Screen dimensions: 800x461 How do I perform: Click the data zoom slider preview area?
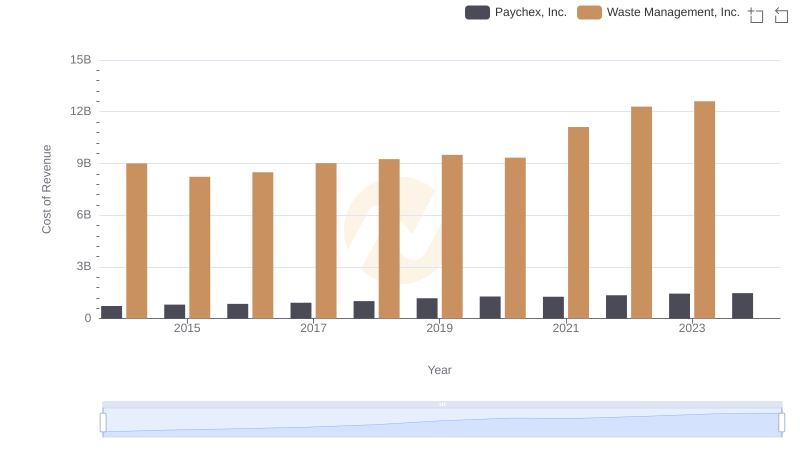[442, 423]
